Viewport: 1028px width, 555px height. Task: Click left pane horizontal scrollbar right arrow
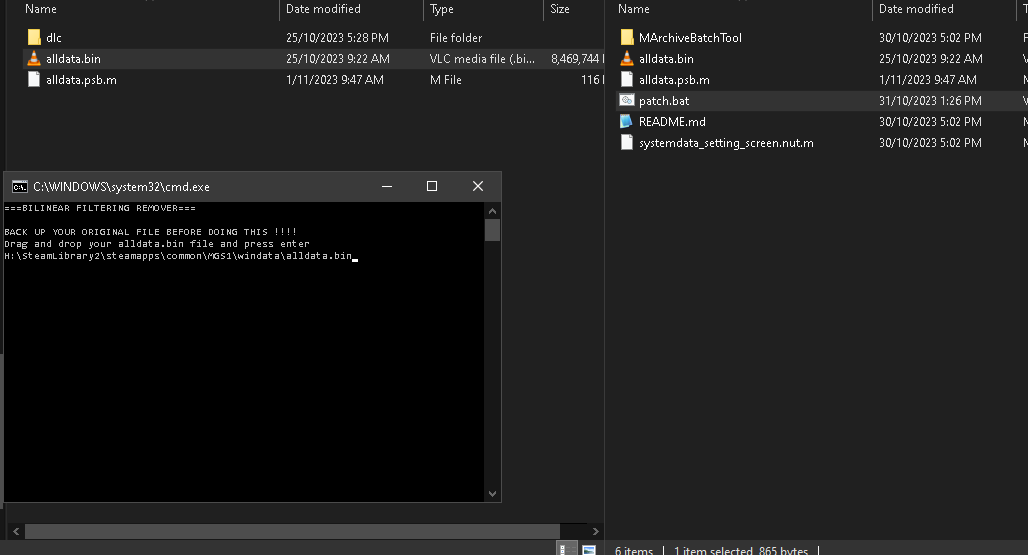595,531
